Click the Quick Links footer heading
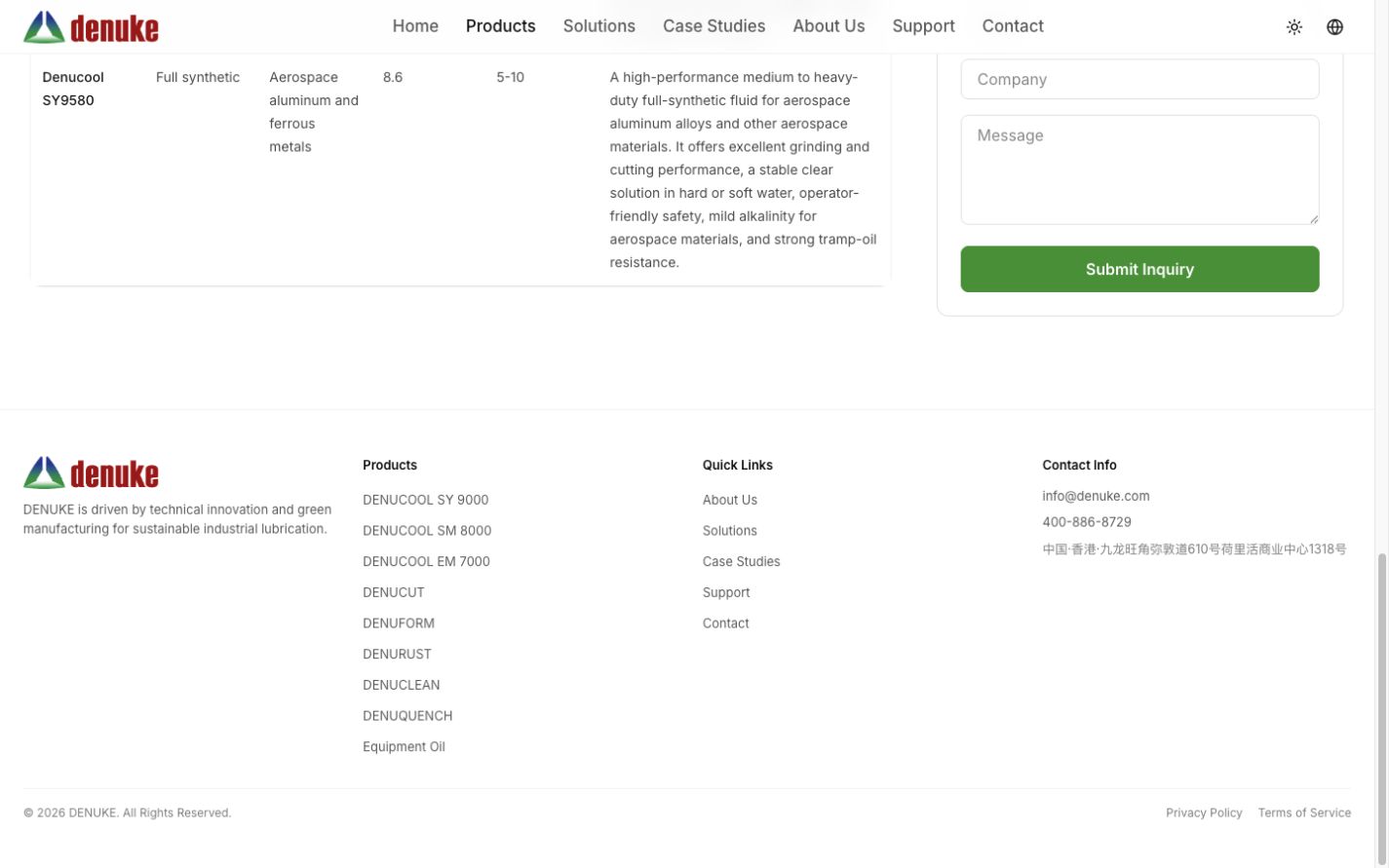This screenshot has width=1389, height=868. [x=738, y=465]
